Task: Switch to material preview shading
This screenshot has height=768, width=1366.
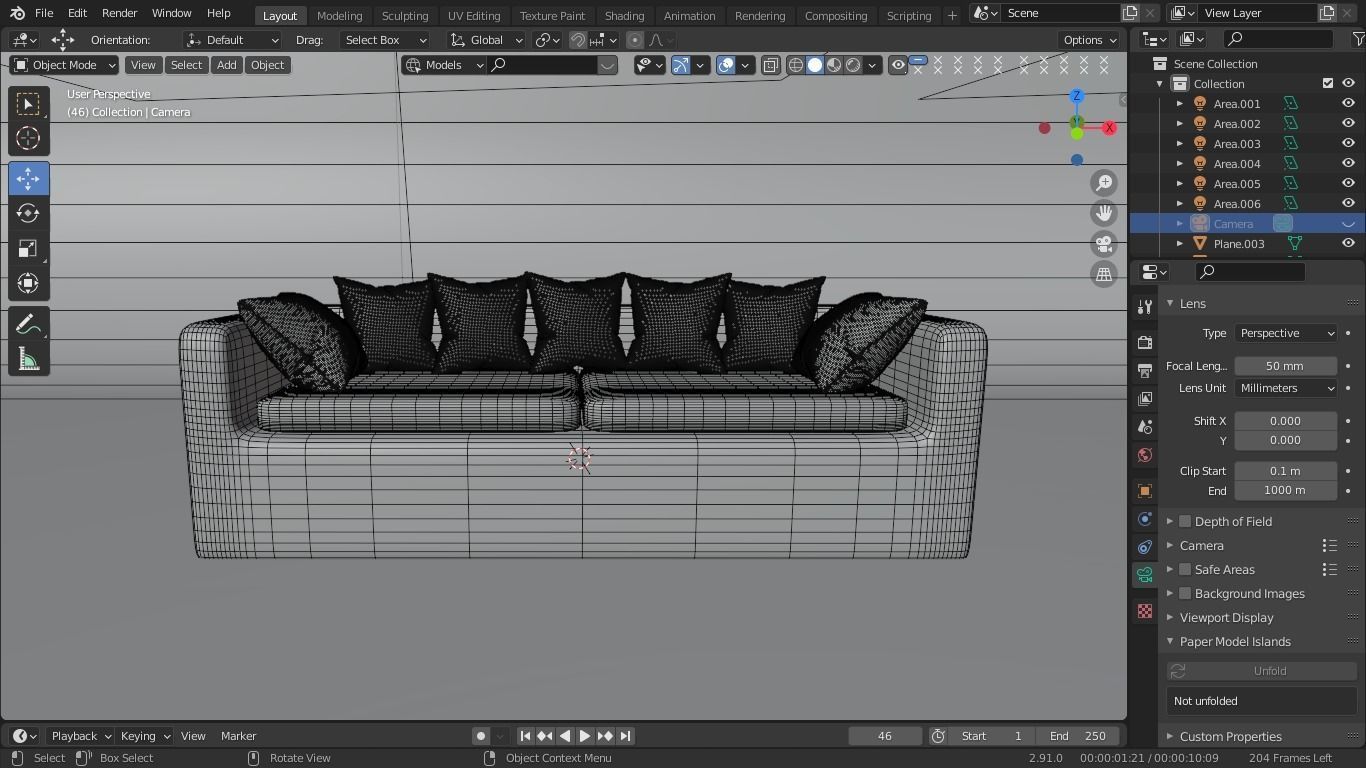Action: coord(834,65)
